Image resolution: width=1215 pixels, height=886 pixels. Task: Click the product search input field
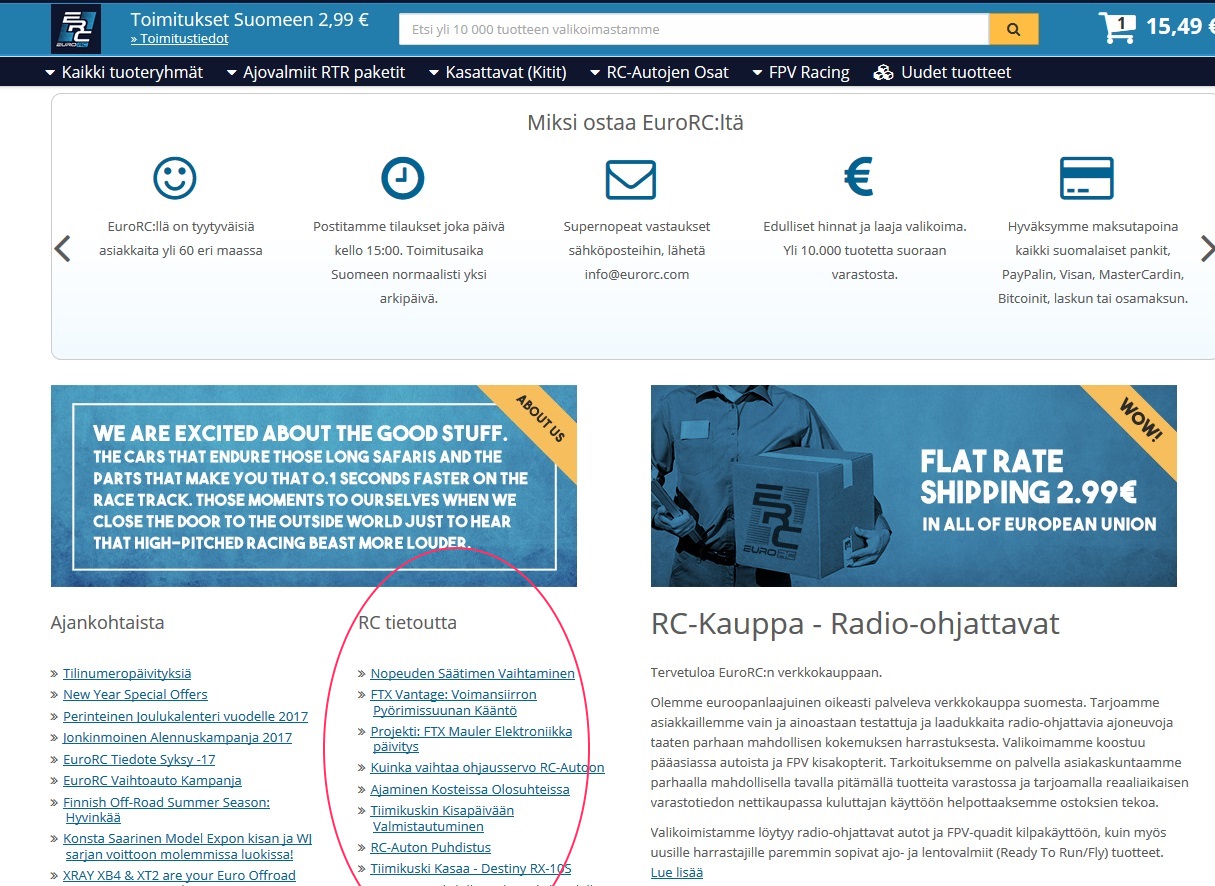694,29
